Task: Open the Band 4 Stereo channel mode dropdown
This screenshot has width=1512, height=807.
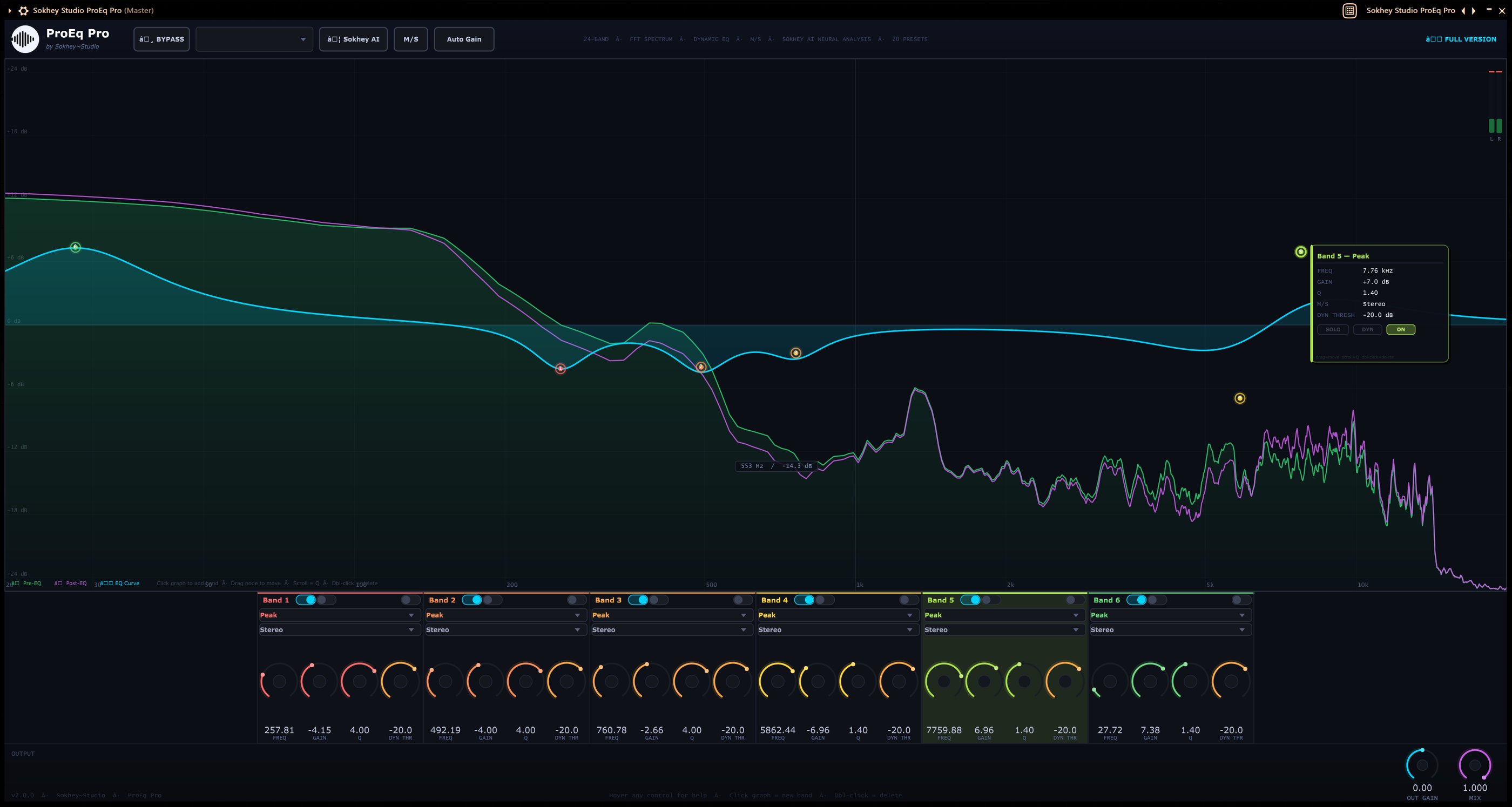Action: coord(837,630)
